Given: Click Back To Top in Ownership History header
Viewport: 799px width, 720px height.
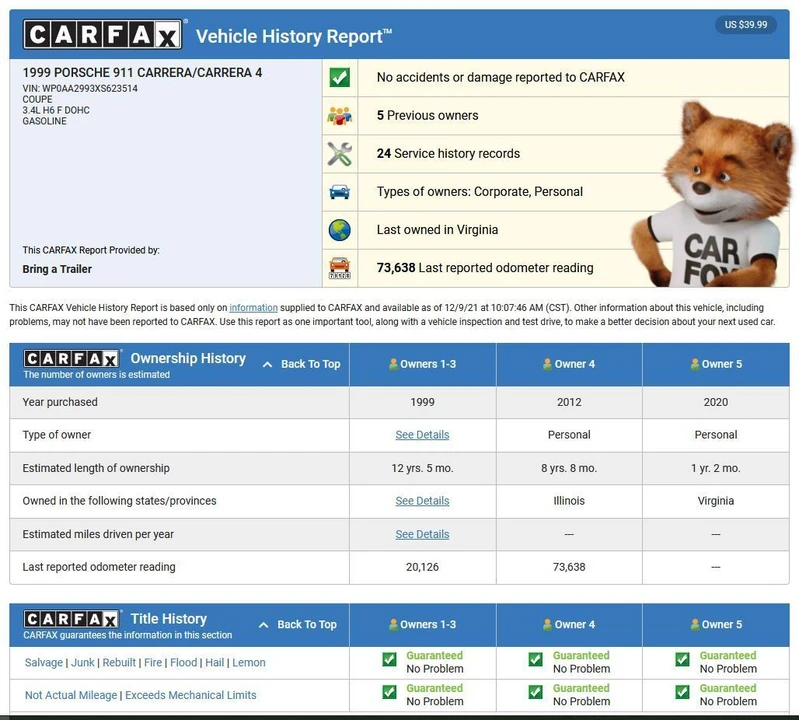Looking at the screenshot, I should pyautogui.click(x=302, y=364).
